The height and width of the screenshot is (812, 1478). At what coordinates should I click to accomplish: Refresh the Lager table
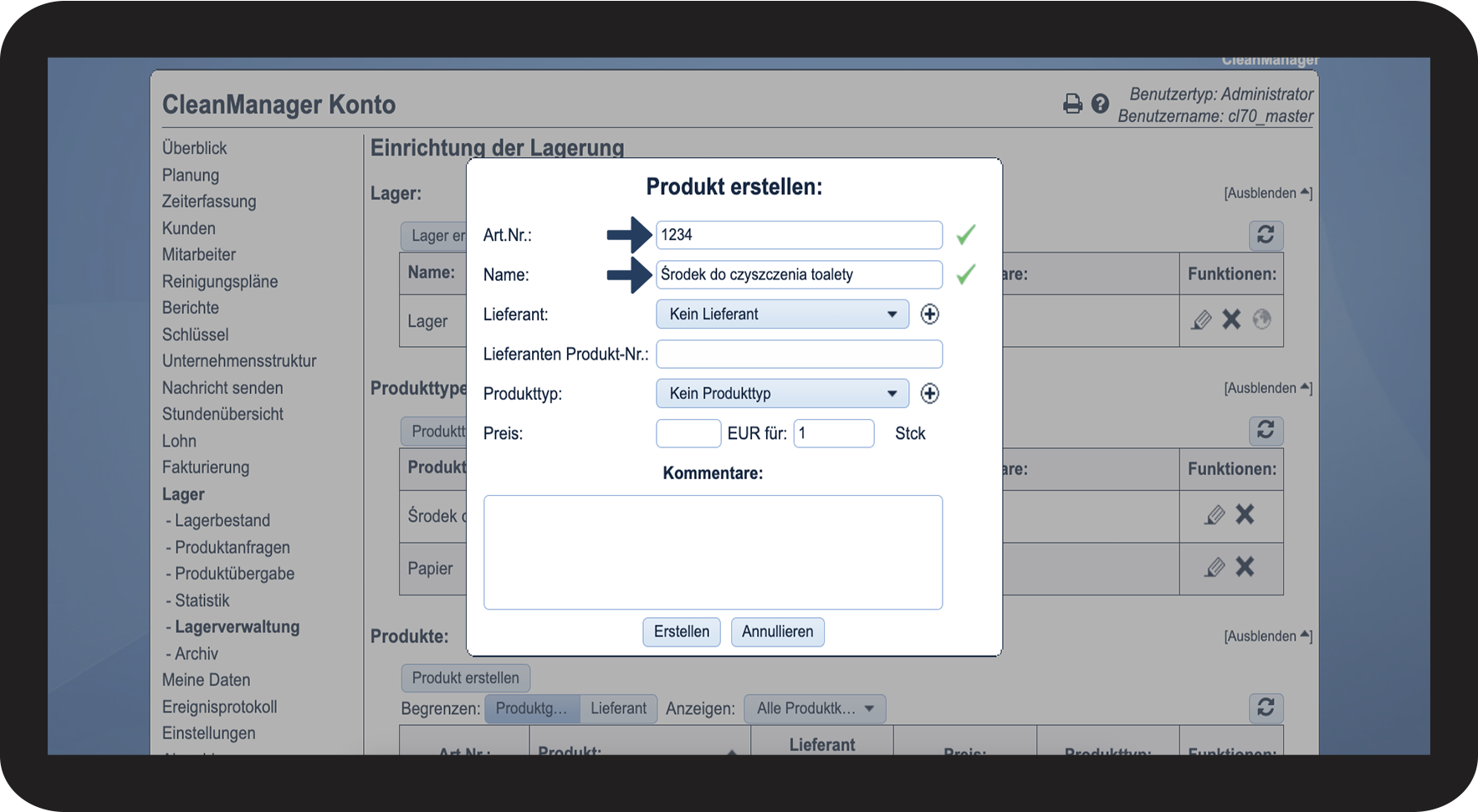[x=1266, y=235]
